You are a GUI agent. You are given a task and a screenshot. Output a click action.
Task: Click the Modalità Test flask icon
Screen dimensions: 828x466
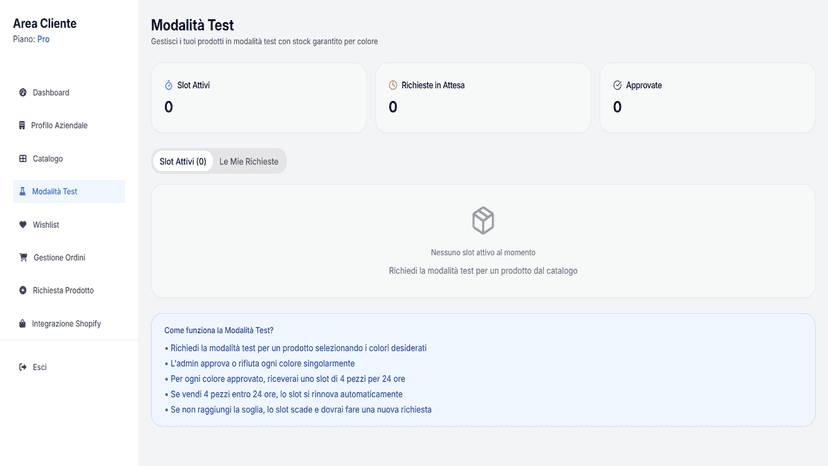[x=22, y=191]
